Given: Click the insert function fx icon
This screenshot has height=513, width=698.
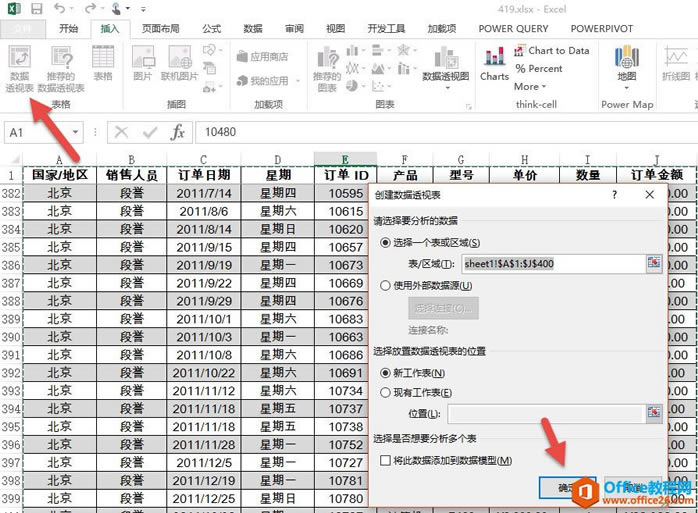Looking at the screenshot, I should pos(177,133).
